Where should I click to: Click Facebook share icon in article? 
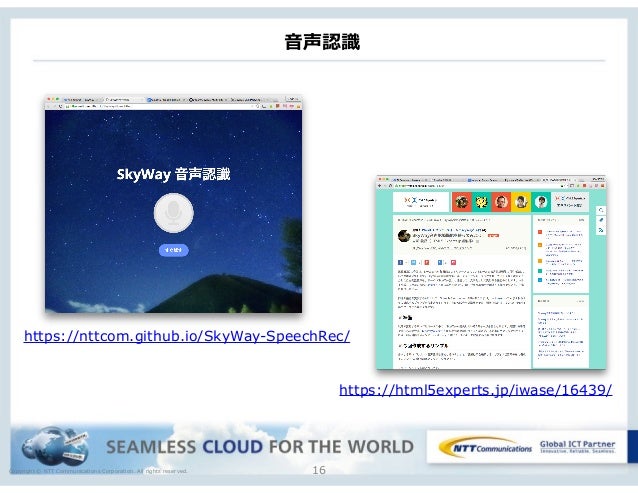coord(400,263)
